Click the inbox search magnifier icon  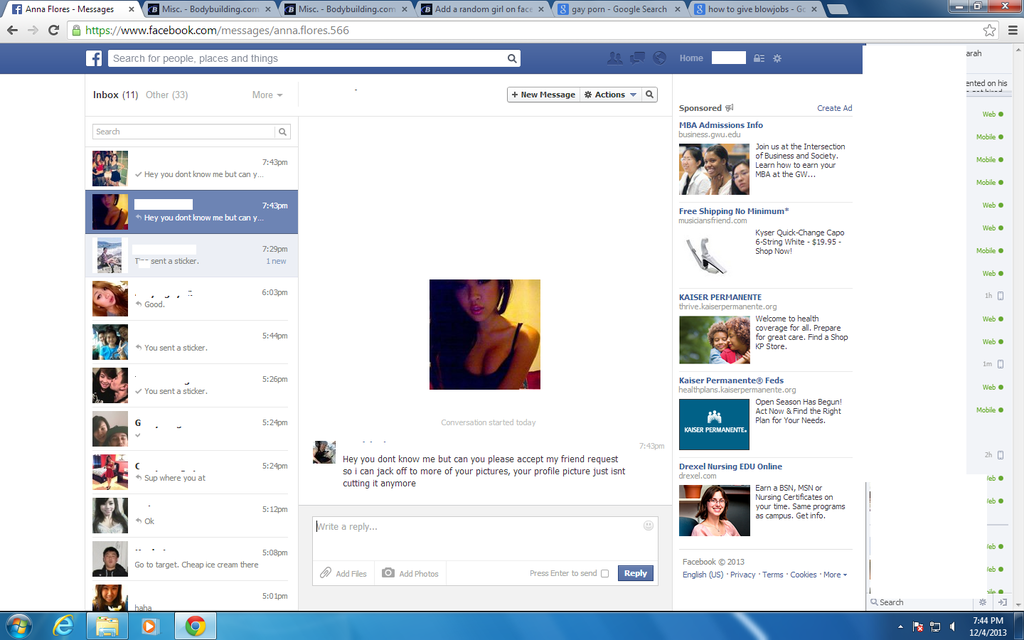[283, 132]
